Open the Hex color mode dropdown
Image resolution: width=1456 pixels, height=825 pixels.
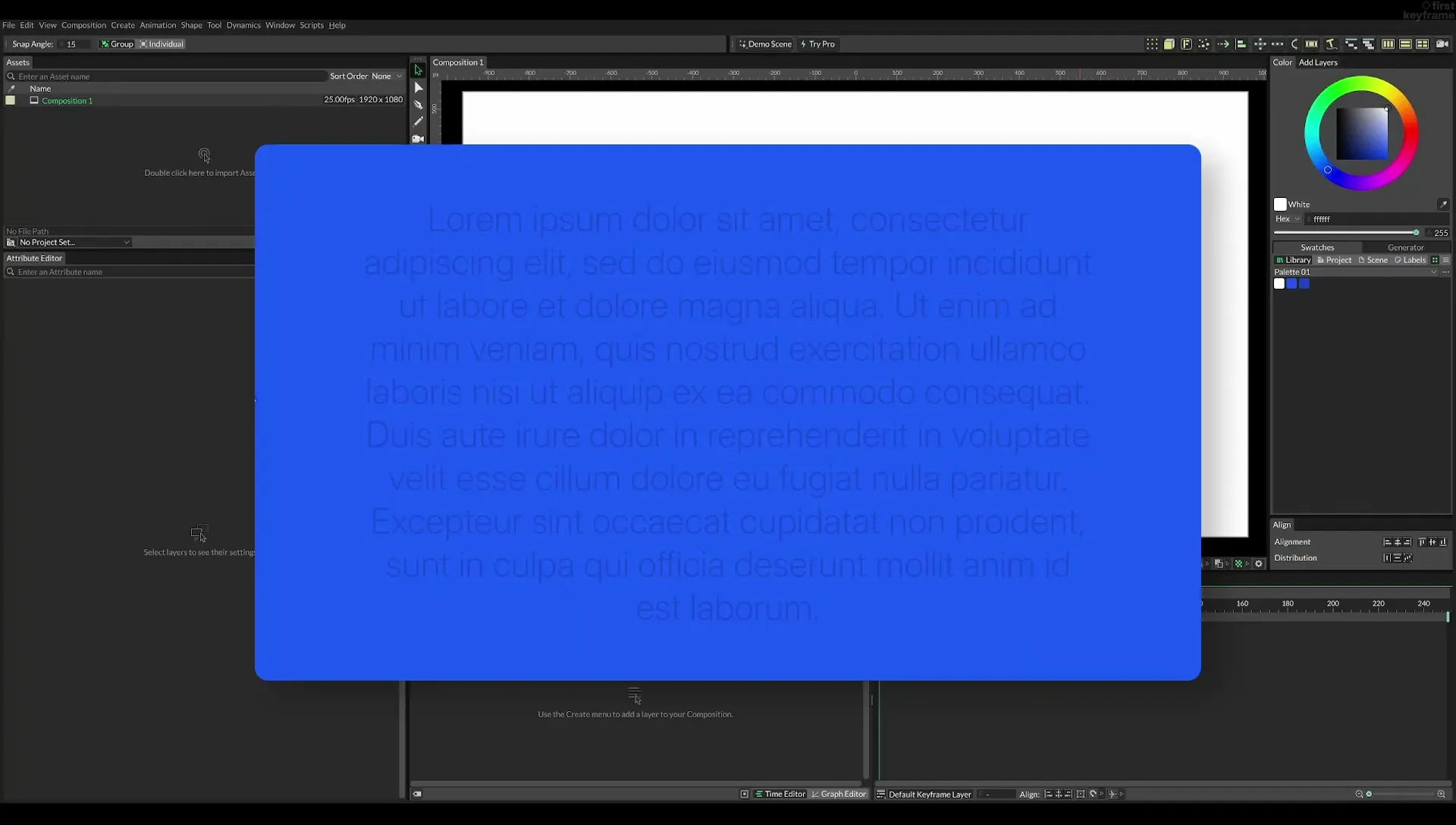(x=1288, y=219)
